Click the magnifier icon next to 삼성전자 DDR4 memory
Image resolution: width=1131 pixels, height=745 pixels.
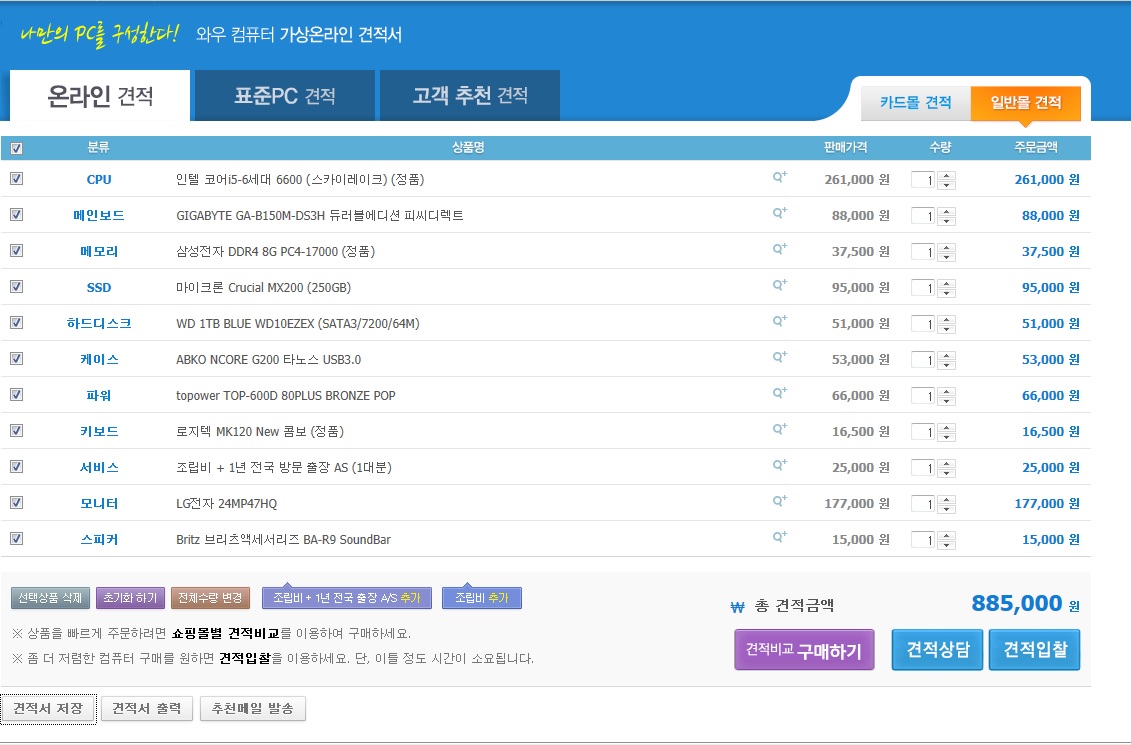(780, 250)
